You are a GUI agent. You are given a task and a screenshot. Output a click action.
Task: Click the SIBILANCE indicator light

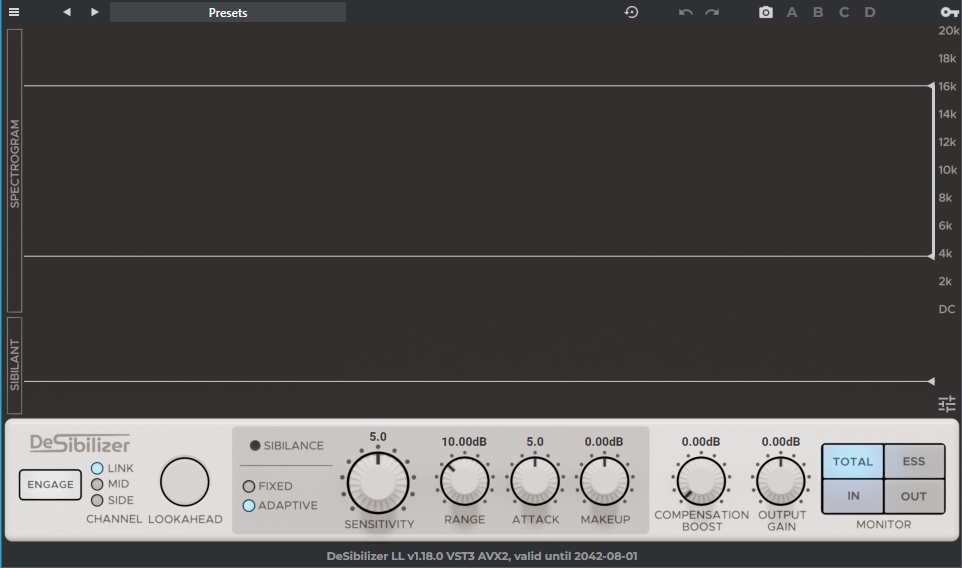pyautogui.click(x=255, y=445)
